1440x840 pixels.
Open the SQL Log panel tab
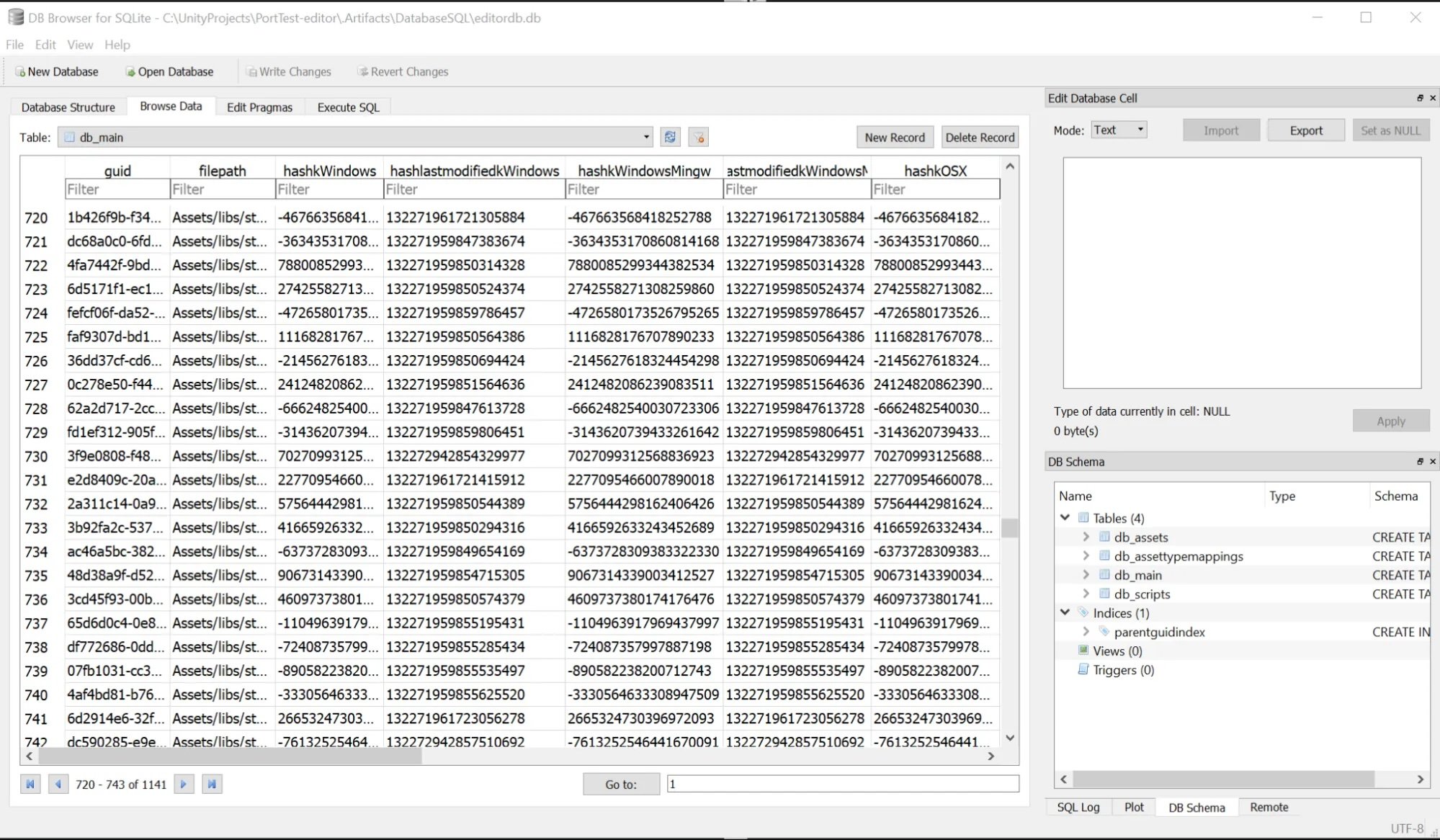pyautogui.click(x=1077, y=807)
